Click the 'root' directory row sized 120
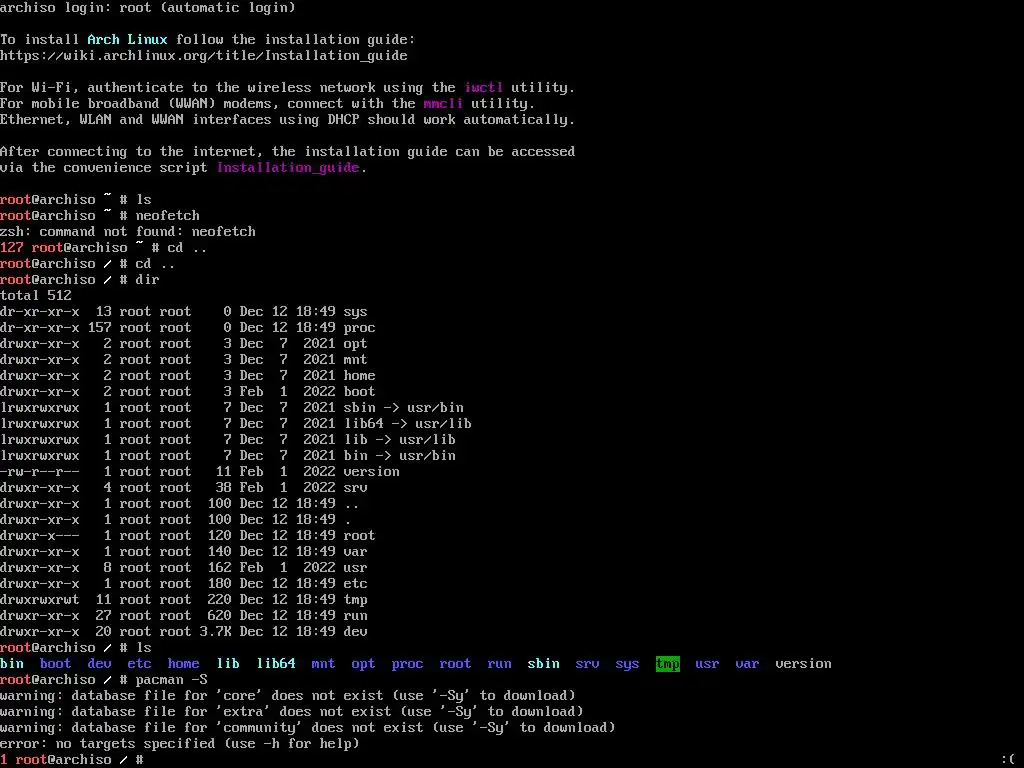This screenshot has height=768, width=1024. (188, 536)
